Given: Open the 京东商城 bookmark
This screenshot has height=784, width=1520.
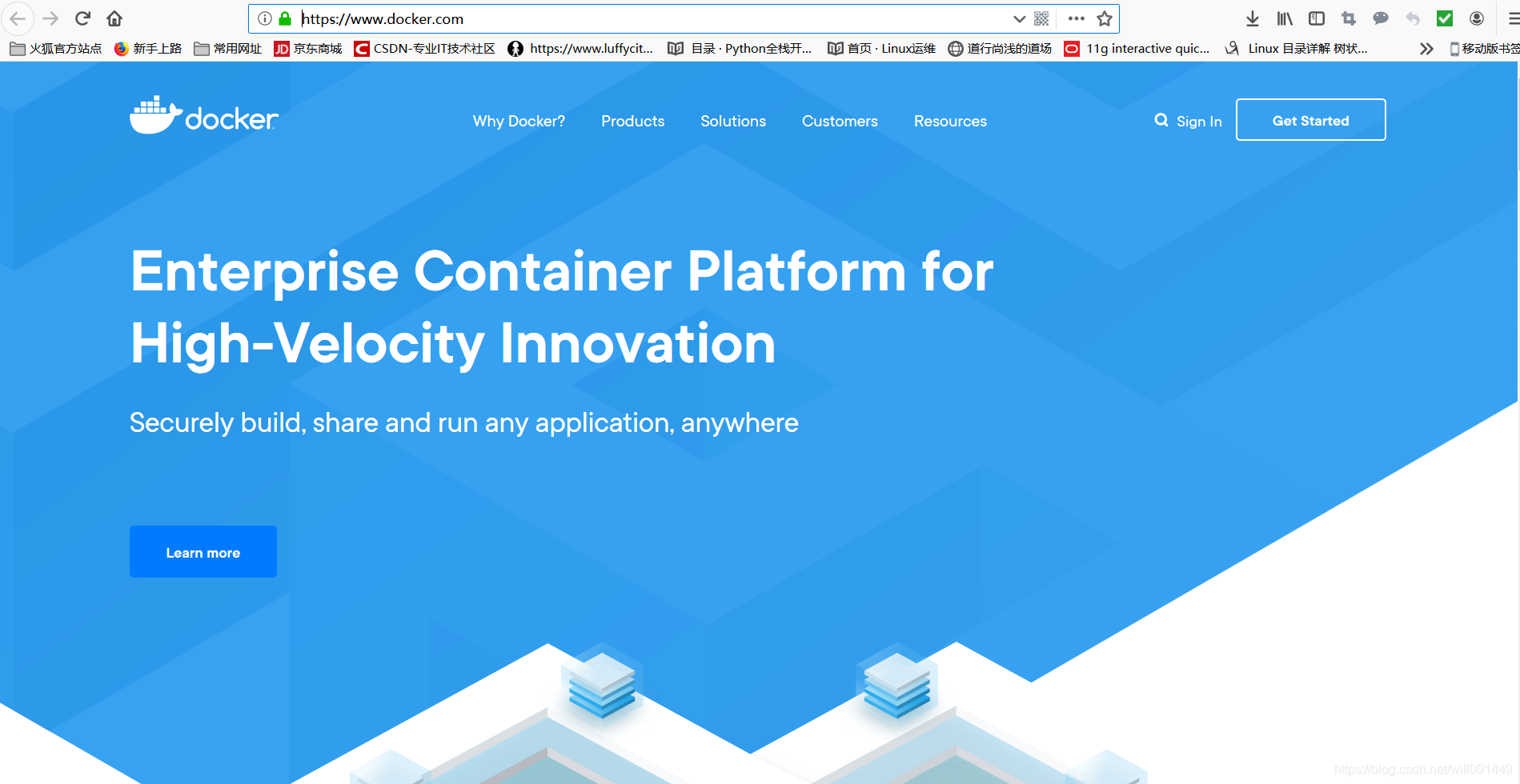Looking at the screenshot, I should [x=308, y=49].
